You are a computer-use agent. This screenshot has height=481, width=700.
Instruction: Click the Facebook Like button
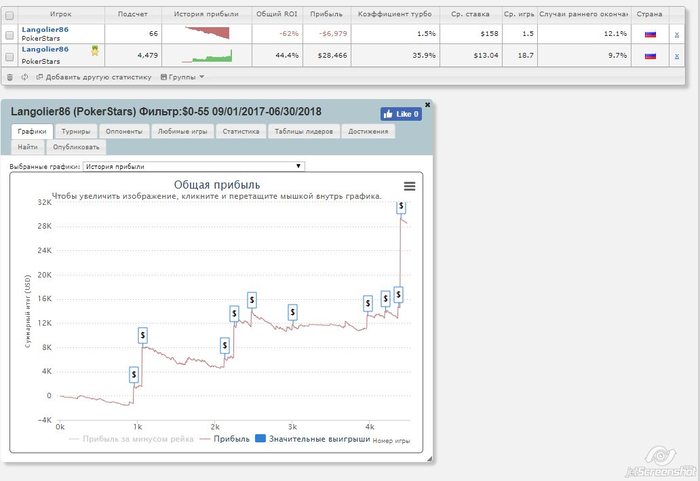coord(401,114)
